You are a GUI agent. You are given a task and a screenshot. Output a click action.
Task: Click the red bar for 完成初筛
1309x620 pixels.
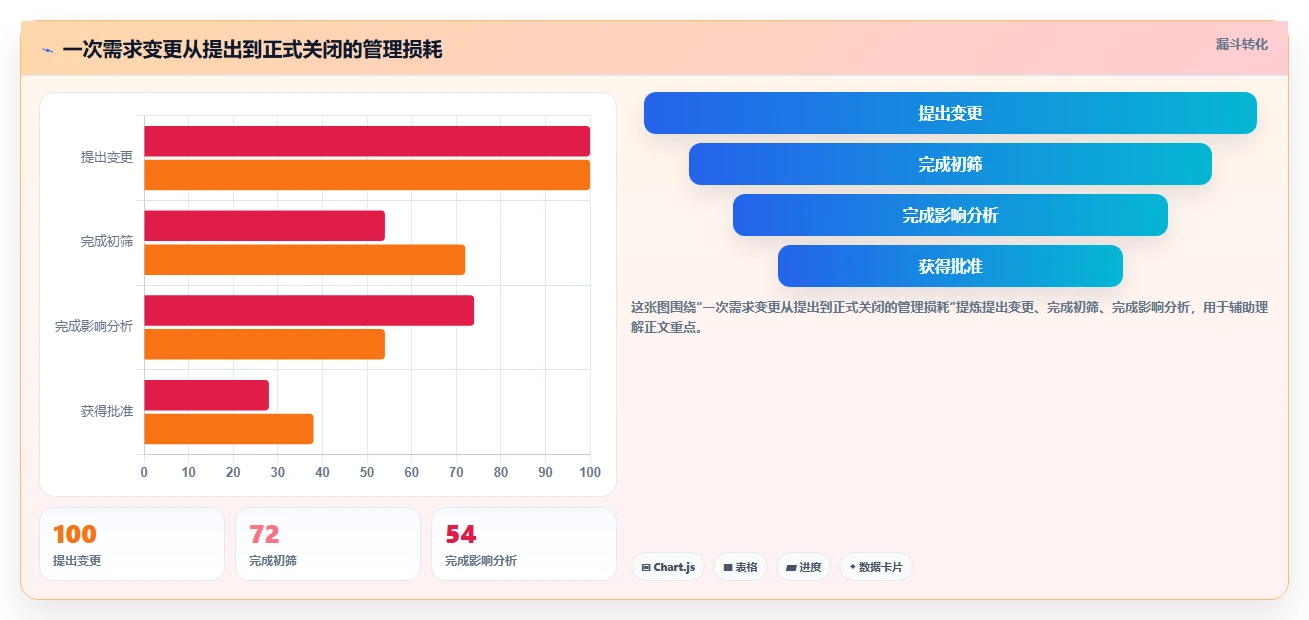(264, 226)
